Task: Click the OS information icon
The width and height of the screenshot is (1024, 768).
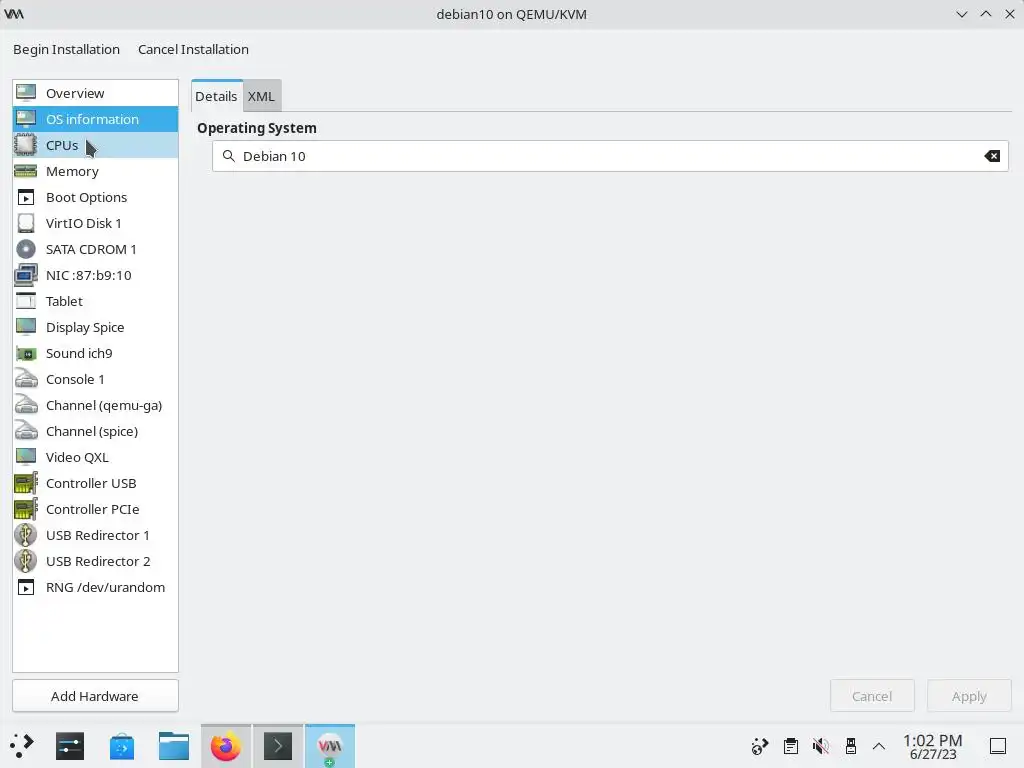Action: [x=26, y=119]
